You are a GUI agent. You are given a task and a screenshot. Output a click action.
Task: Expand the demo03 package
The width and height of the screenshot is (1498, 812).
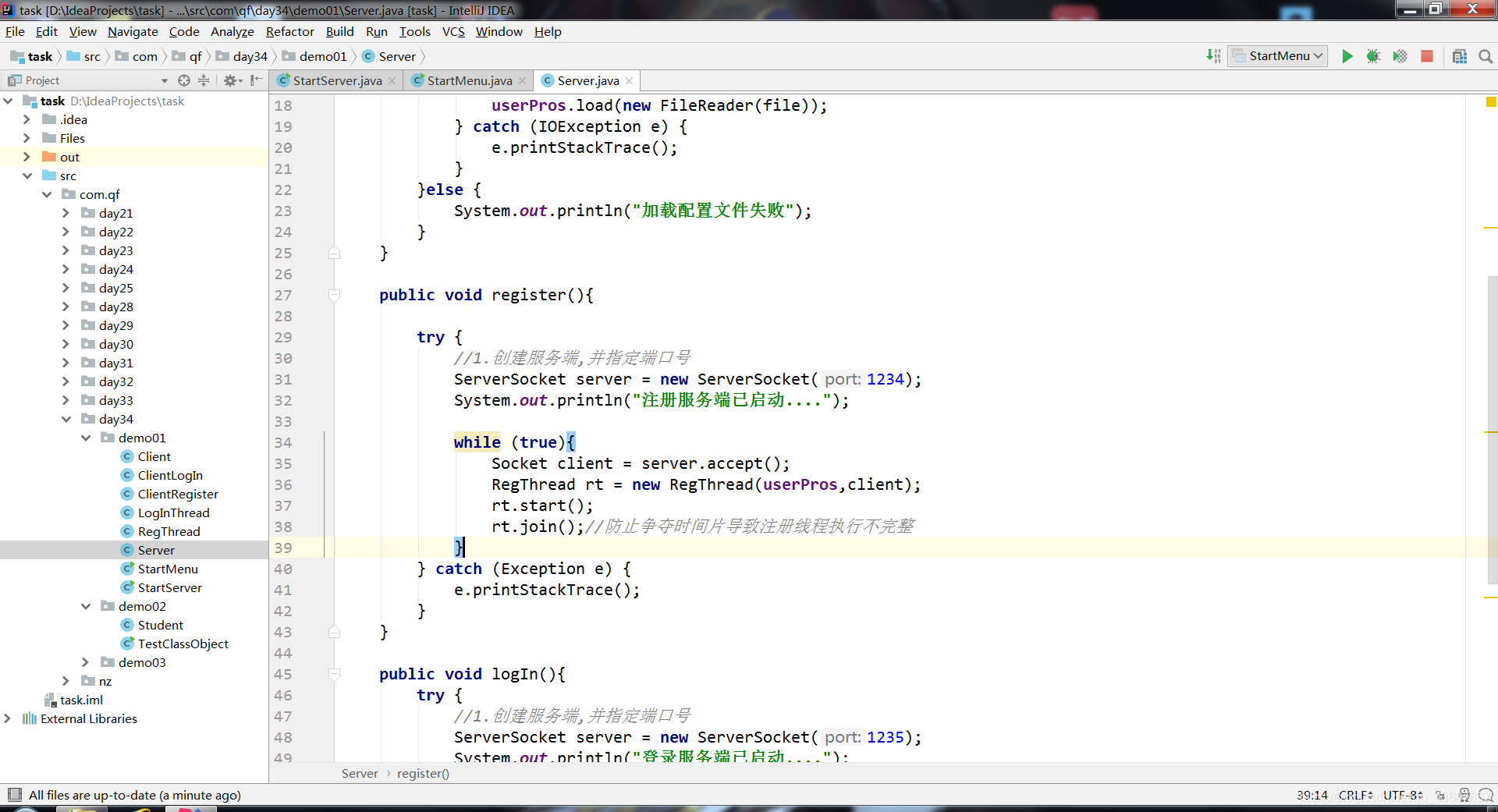[86, 662]
